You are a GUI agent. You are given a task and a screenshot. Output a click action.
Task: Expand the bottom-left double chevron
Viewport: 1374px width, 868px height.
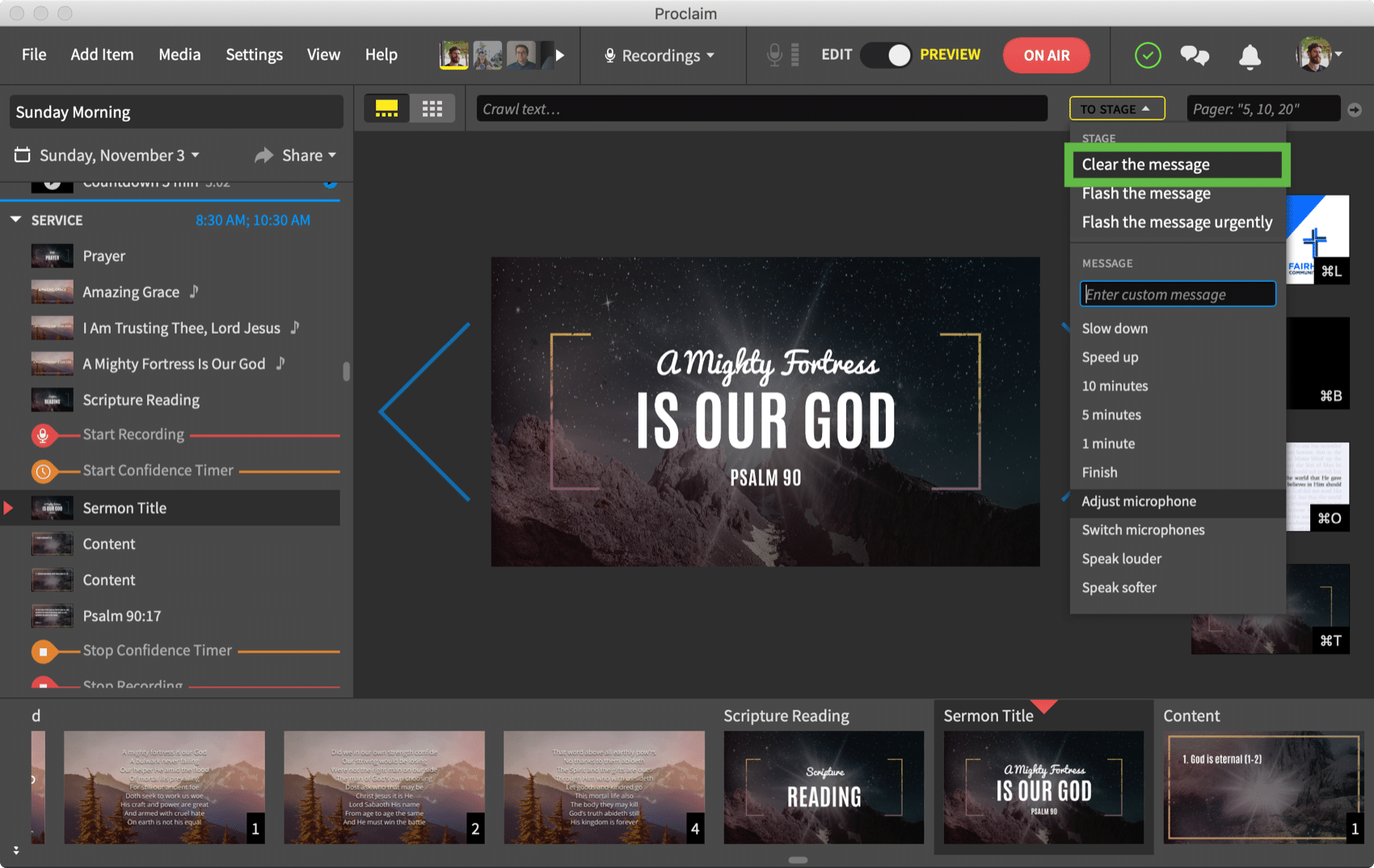15,851
